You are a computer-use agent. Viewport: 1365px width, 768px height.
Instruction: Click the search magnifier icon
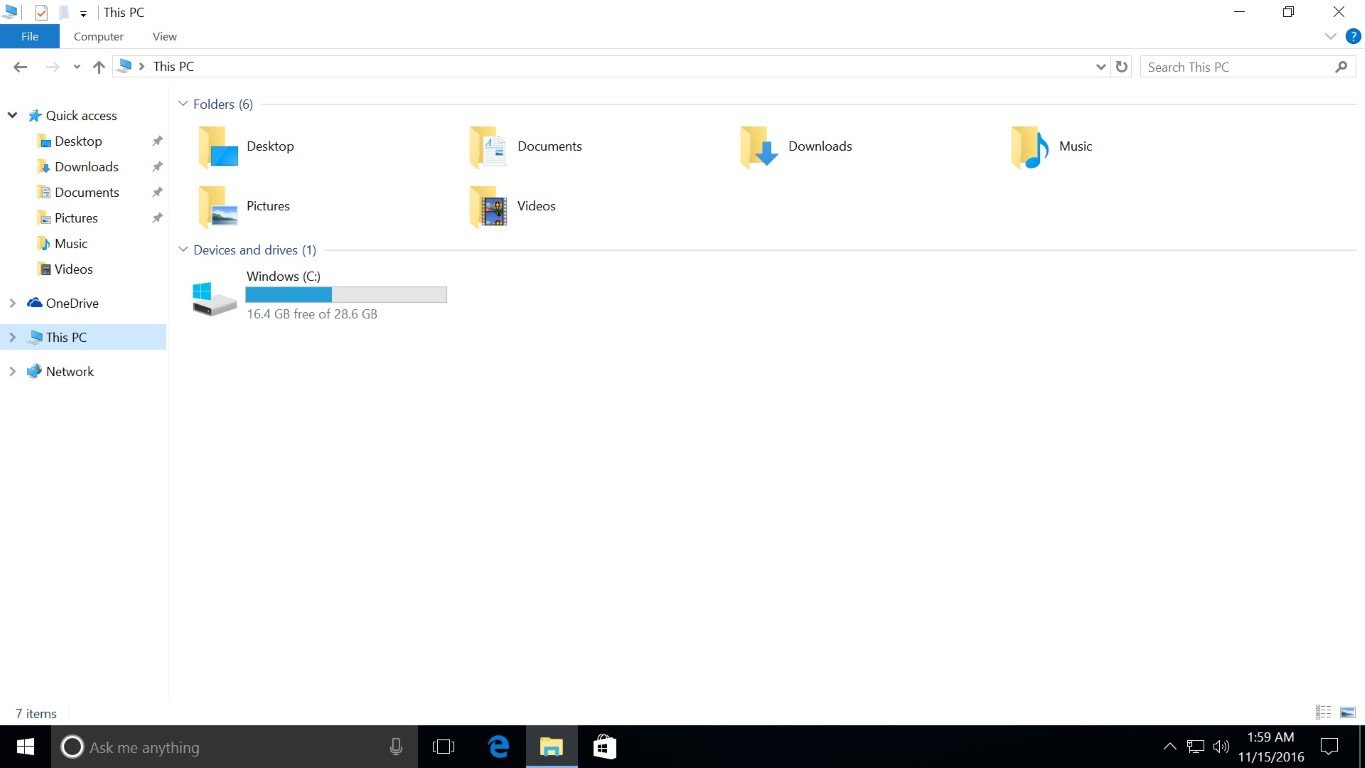pos(1342,67)
